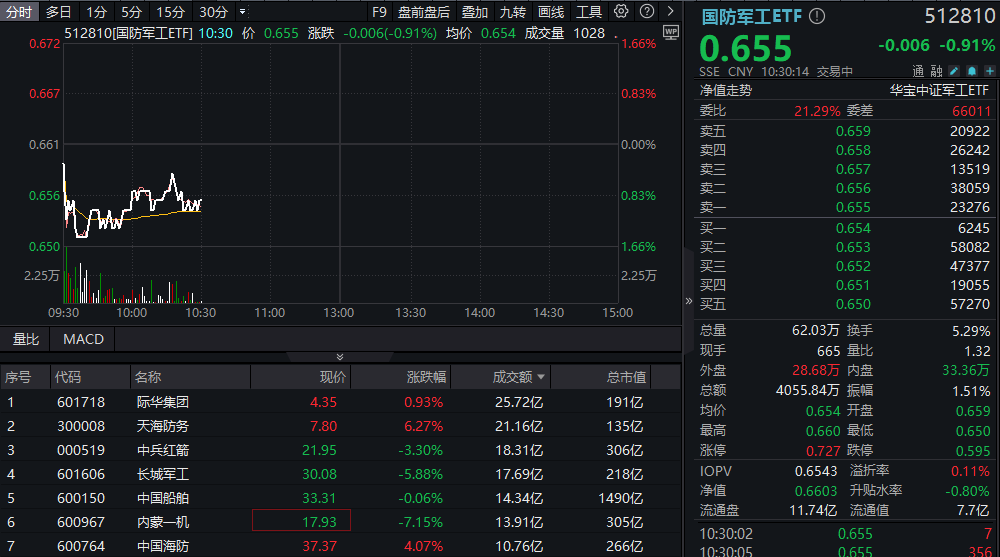Toggle the 九转 indicator
1000x557 pixels.
click(513, 11)
